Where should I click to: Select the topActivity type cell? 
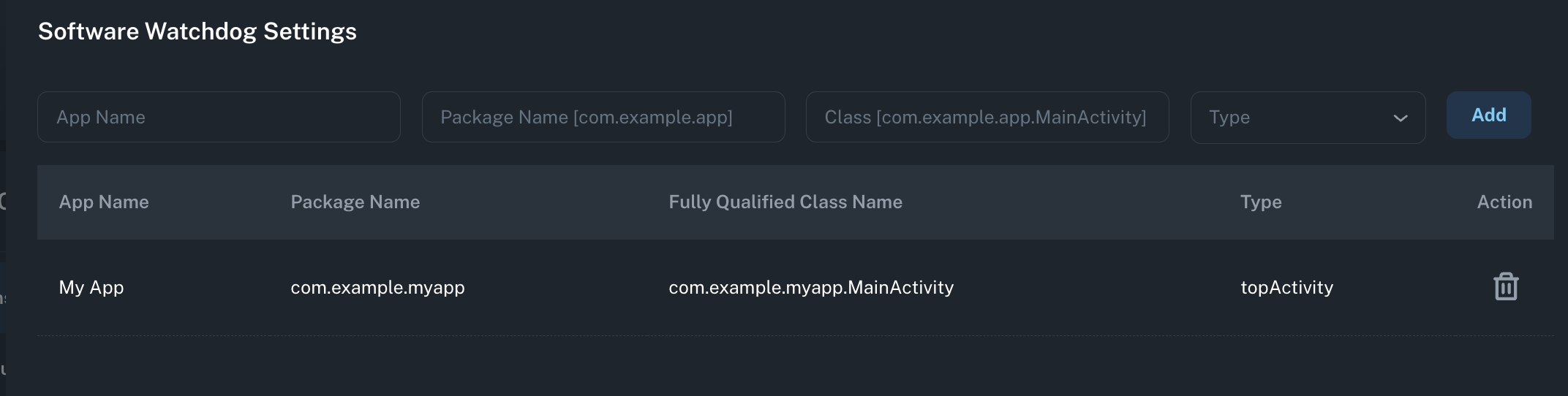click(1286, 288)
